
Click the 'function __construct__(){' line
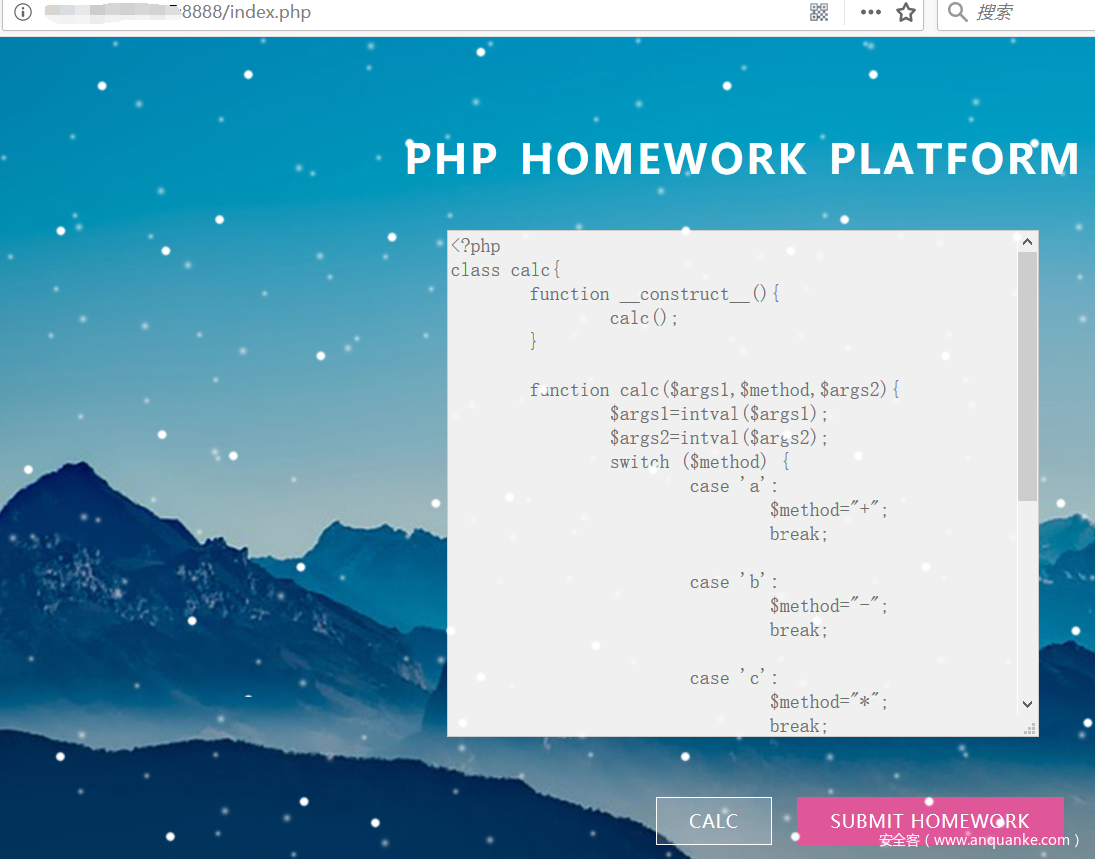coord(654,294)
